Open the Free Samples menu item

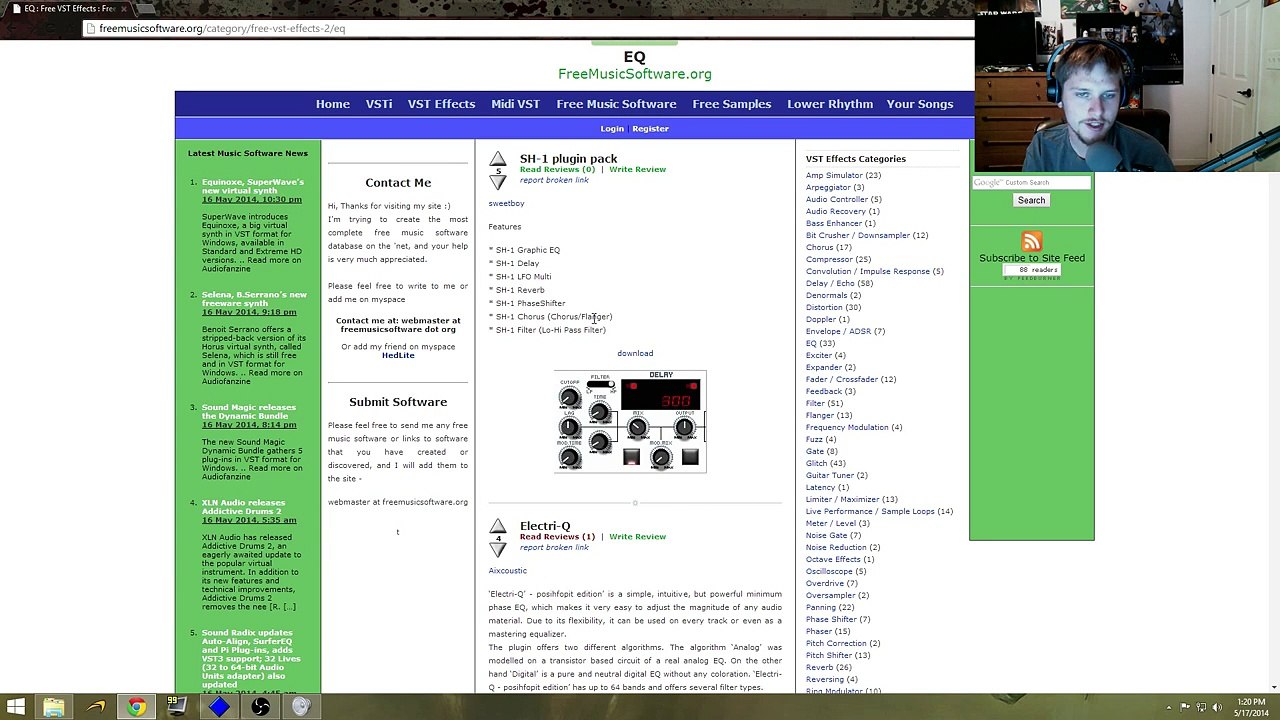732,104
